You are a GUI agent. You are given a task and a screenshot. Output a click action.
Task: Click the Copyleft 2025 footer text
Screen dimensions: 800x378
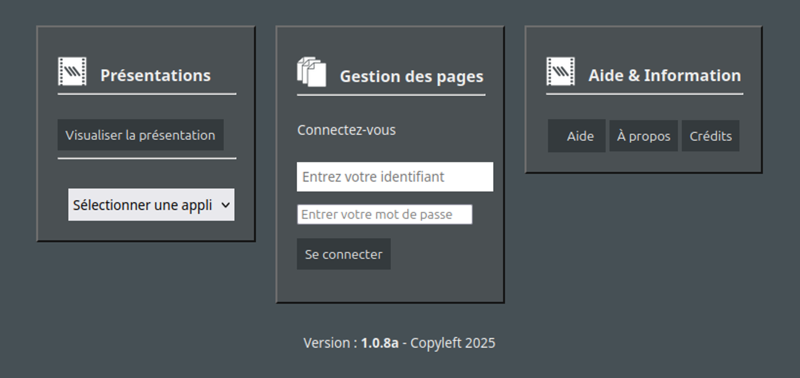pos(453,343)
